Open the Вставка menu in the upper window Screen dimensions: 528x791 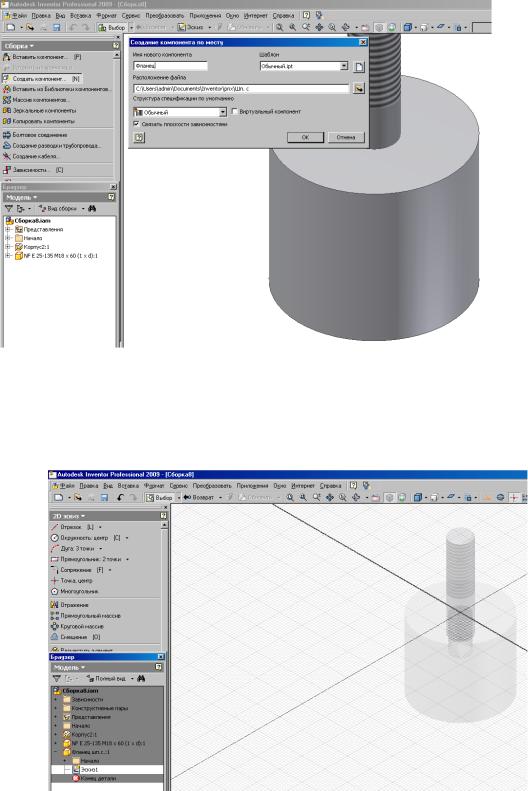[x=81, y=16]
